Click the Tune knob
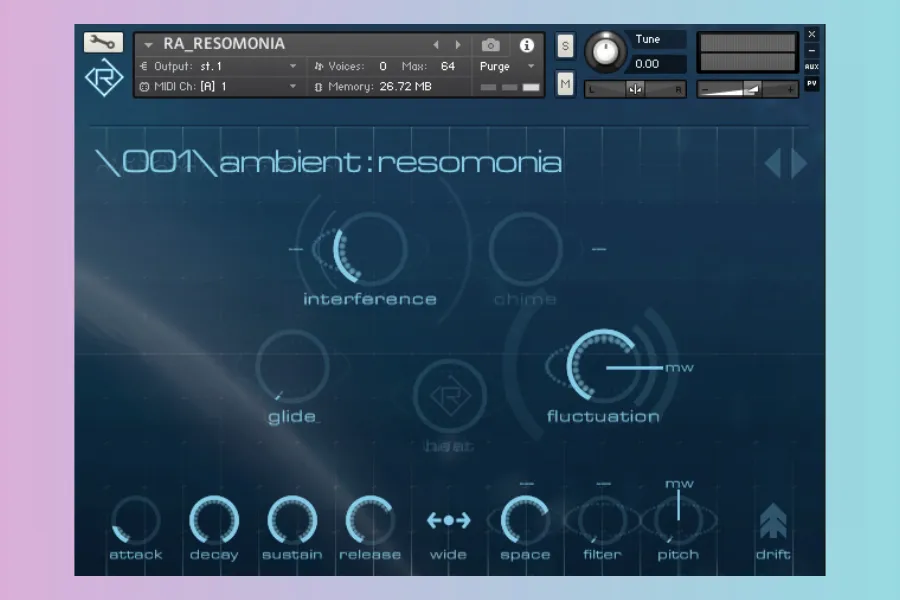Screen dimensions: 900x600 point(605,52)
